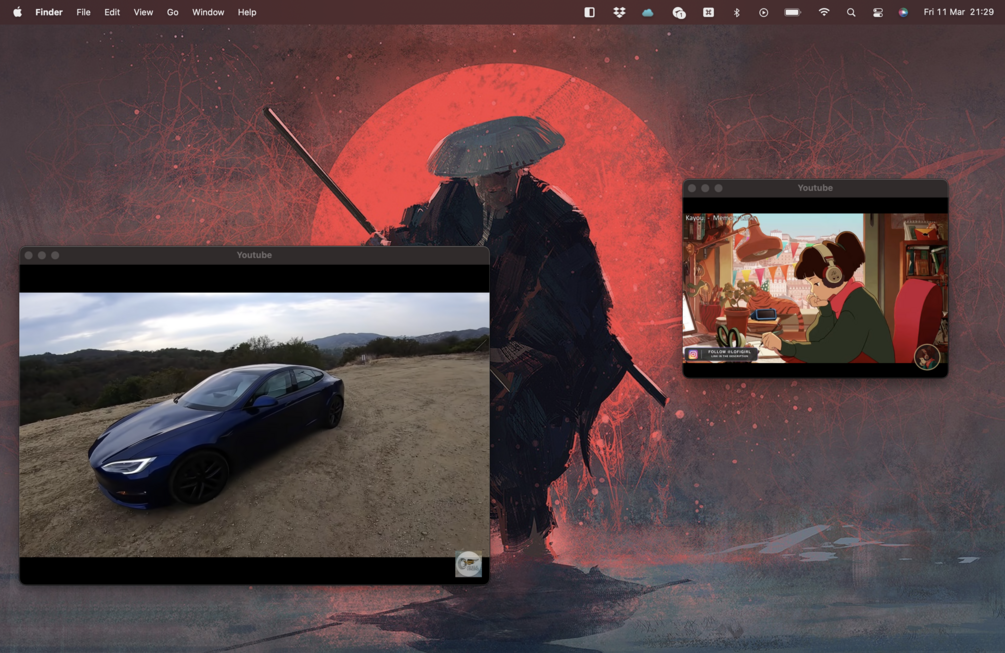Click the blue Tesla car video frame
The image size is (1005, 653).
tap(254, 424)
